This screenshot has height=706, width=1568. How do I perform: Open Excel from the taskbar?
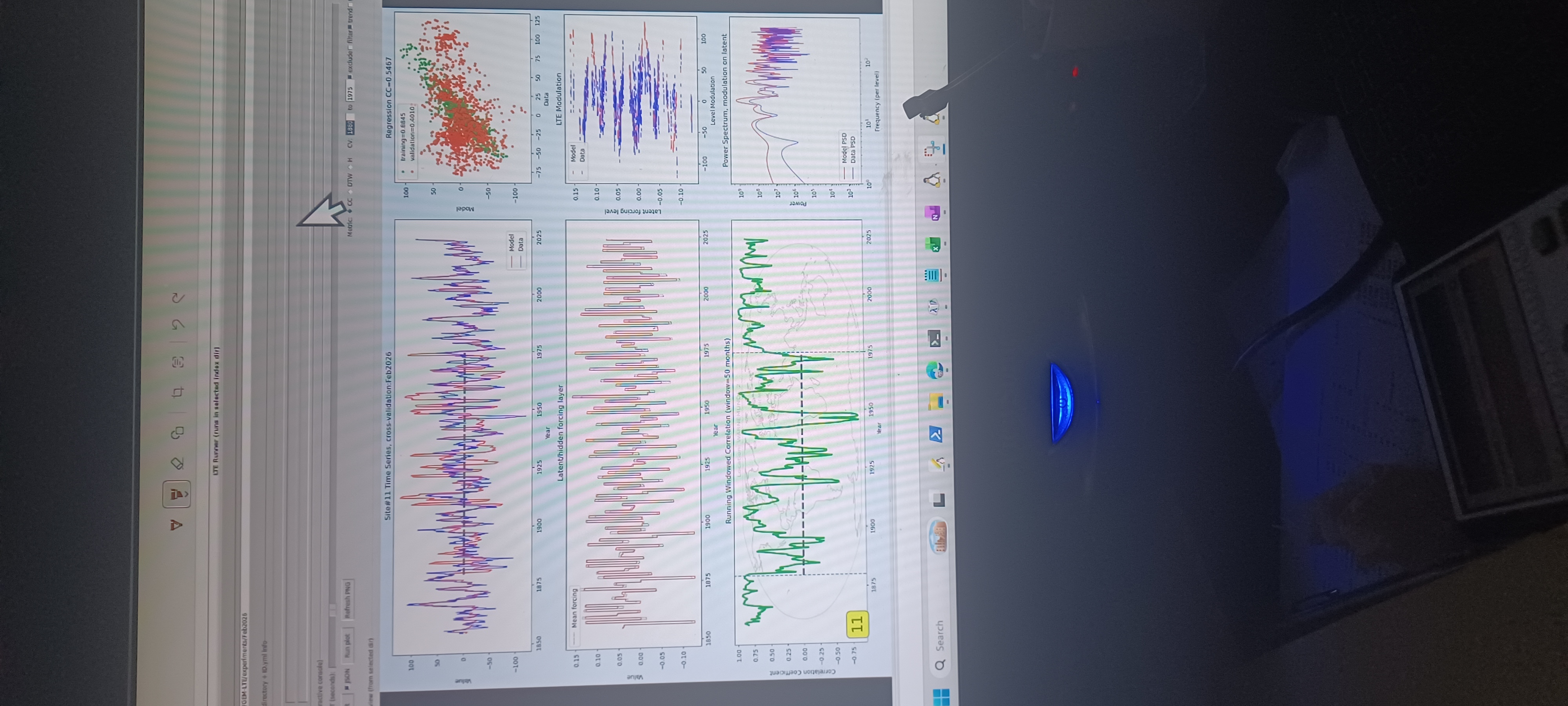pyautogui.click(x=933, y=244)
